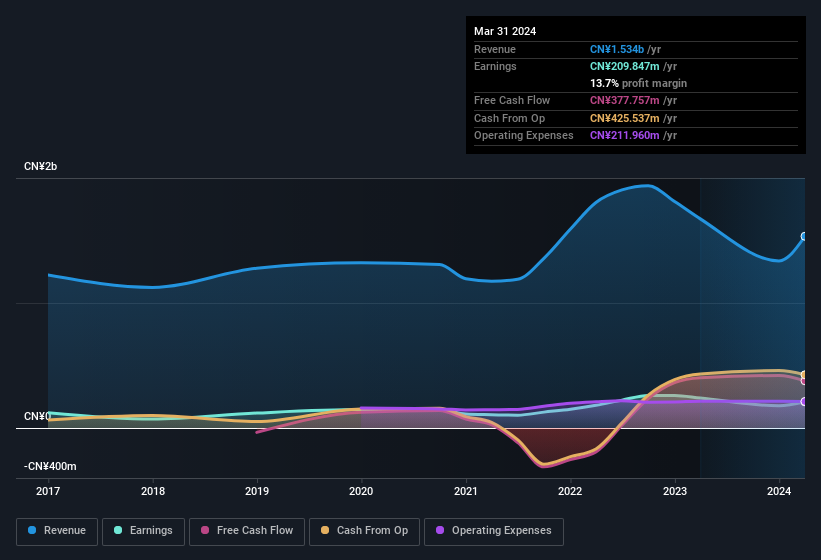This screenshot has height=560, width=821.
Task: Click the CN¥2b y-axis label
Action: [x=40, y=166]
